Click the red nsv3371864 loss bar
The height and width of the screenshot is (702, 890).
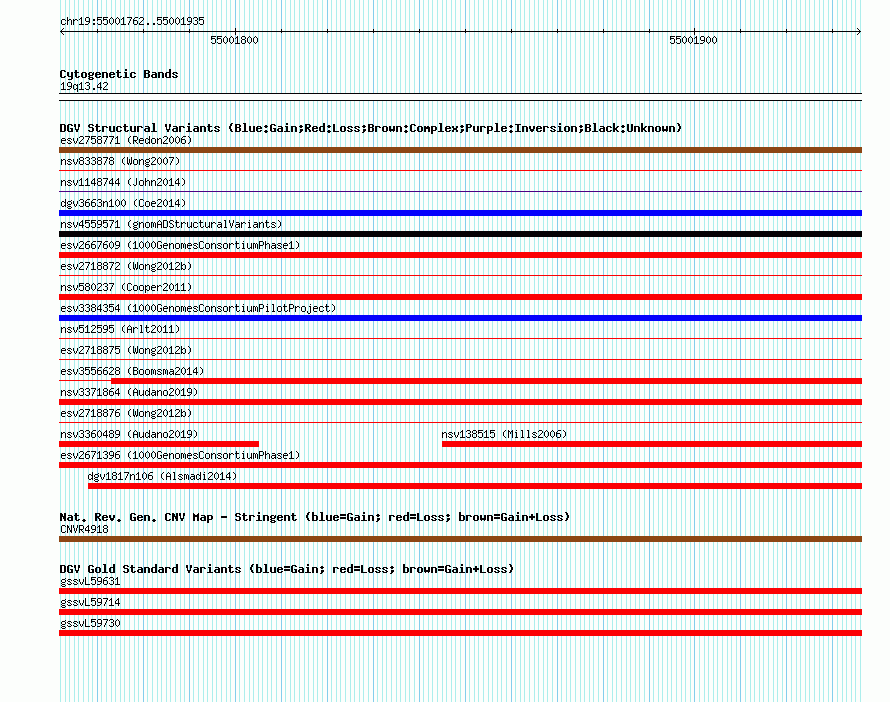tap(460, 402)
